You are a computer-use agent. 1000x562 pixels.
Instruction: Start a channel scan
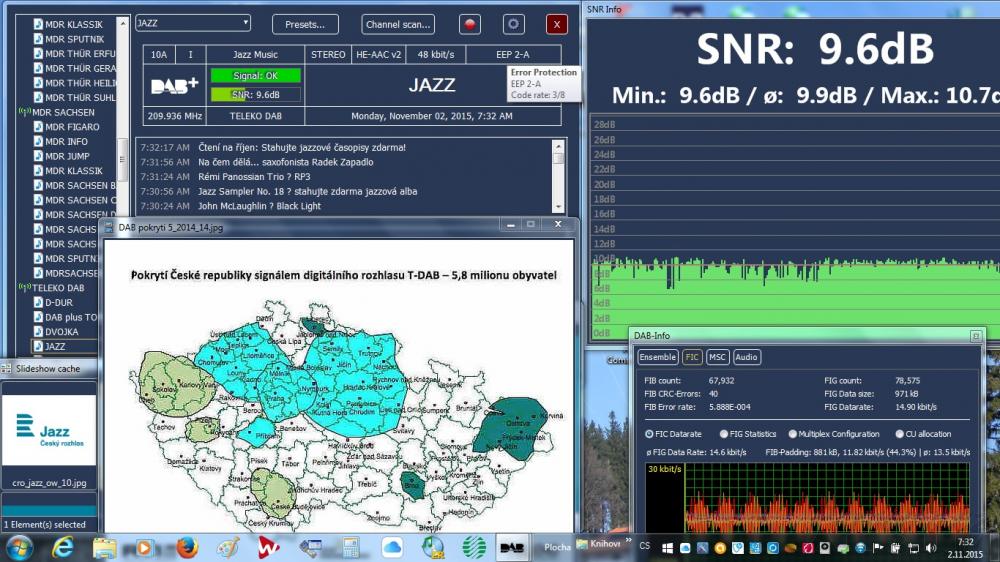pyautogui.click(x=398, y=24)
